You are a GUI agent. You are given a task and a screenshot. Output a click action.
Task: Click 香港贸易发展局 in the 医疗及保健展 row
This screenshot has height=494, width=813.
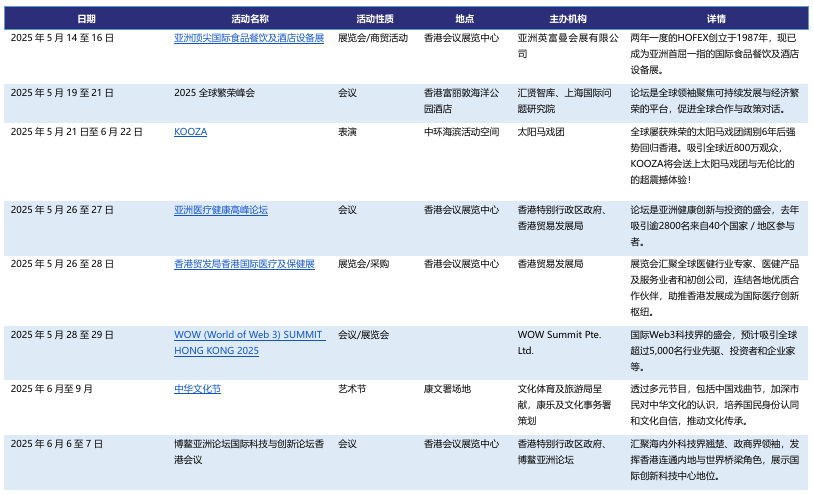click(550, 264)
